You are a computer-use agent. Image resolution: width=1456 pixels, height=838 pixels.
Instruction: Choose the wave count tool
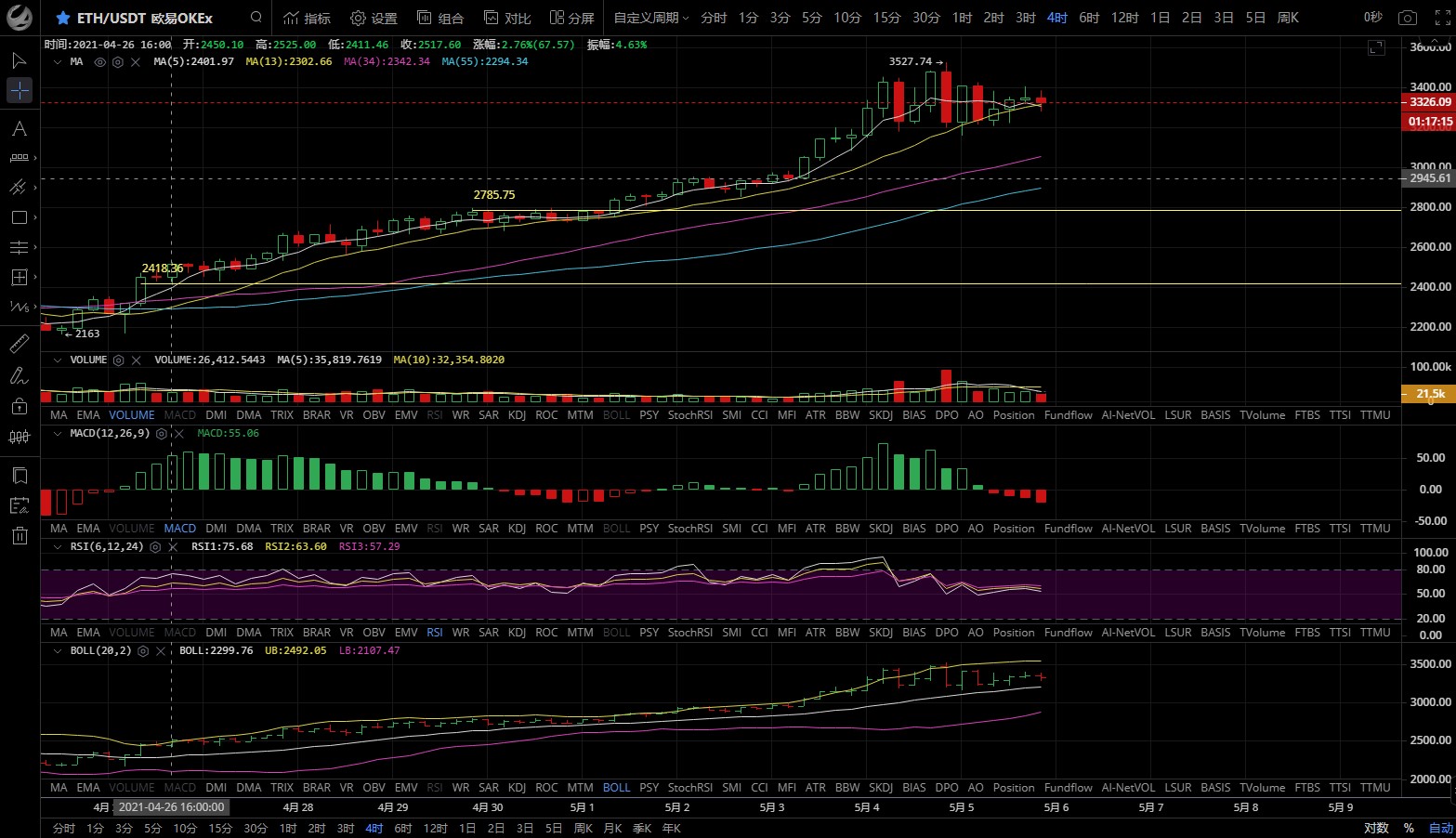[x=19, y=307]
